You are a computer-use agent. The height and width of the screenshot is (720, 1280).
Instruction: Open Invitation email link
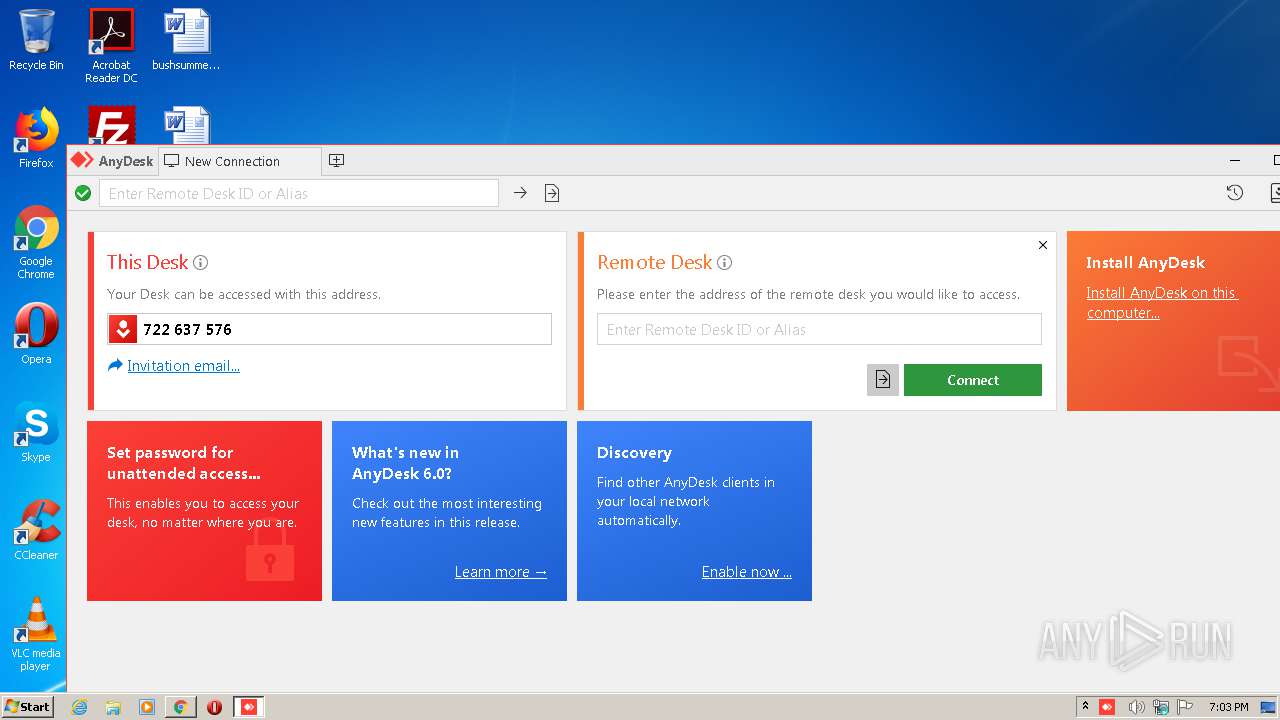183,366
